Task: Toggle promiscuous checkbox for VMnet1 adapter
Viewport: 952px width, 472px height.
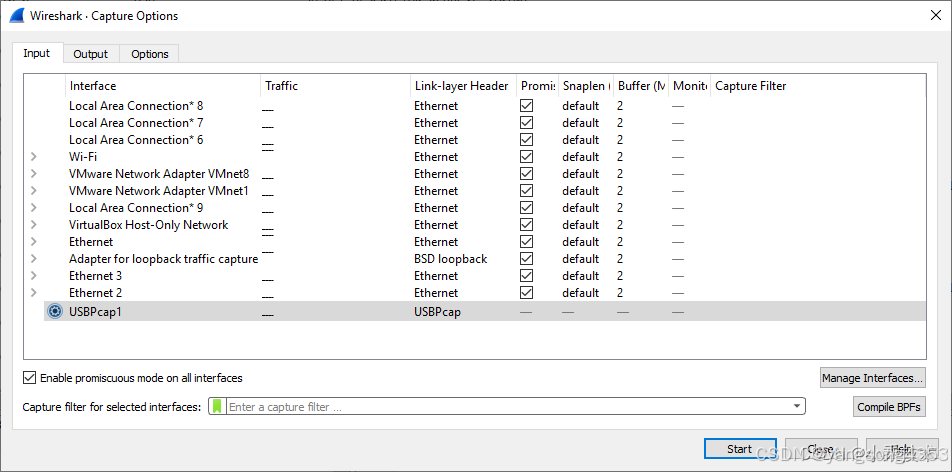Action: pos(527,191)
